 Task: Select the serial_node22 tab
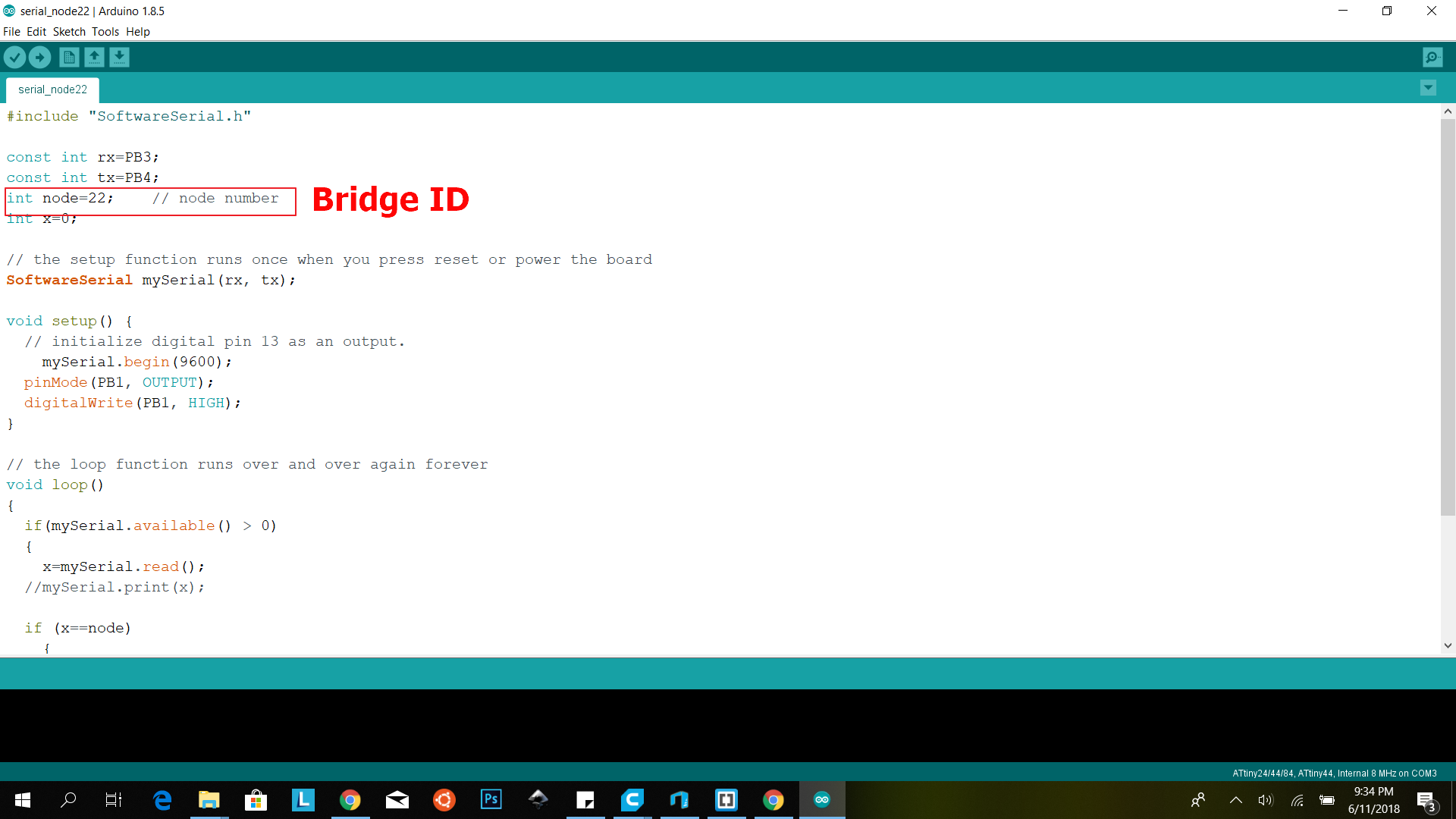(52, 89)
